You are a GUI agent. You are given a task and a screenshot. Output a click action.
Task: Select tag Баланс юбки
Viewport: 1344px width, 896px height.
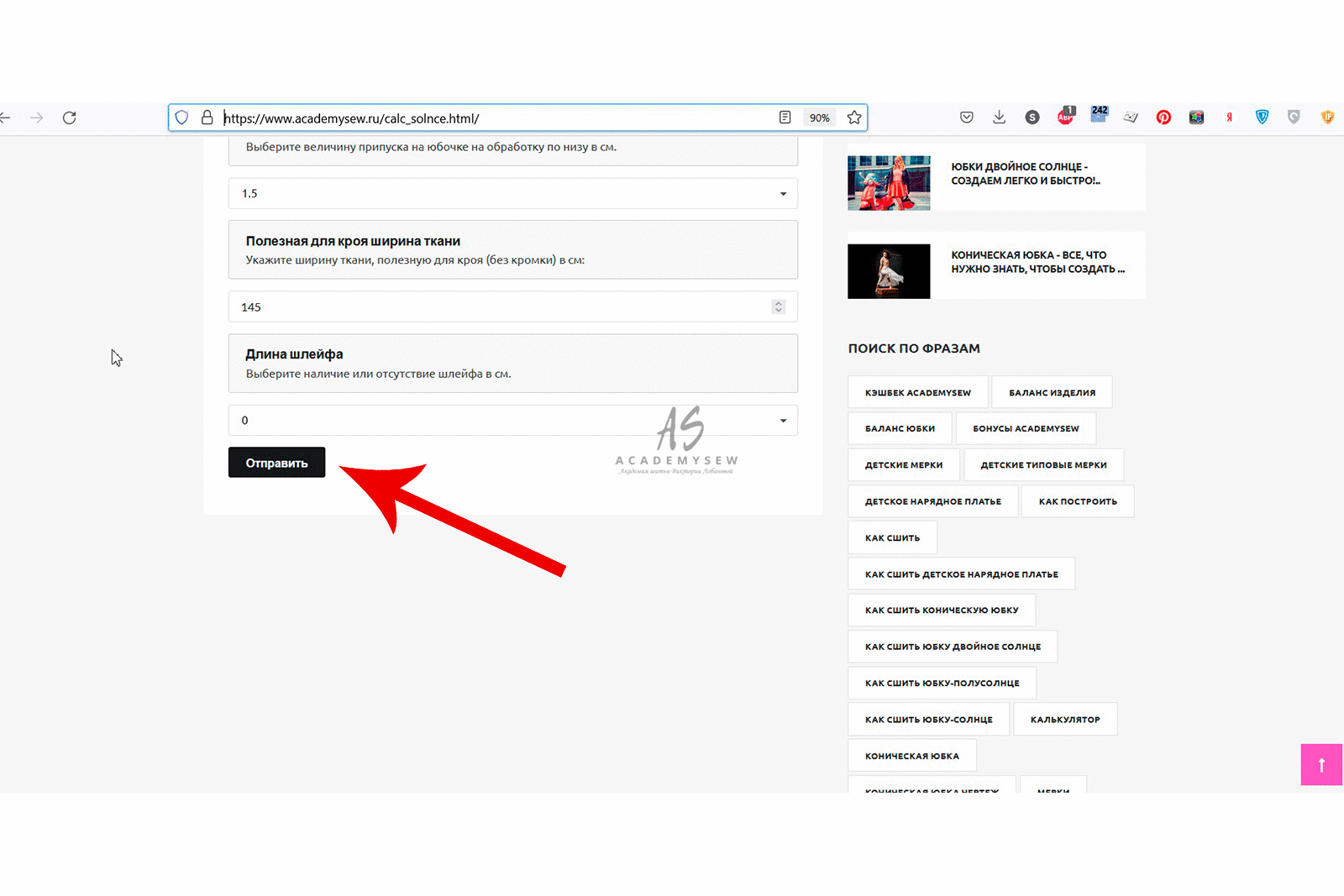point(900,428)
